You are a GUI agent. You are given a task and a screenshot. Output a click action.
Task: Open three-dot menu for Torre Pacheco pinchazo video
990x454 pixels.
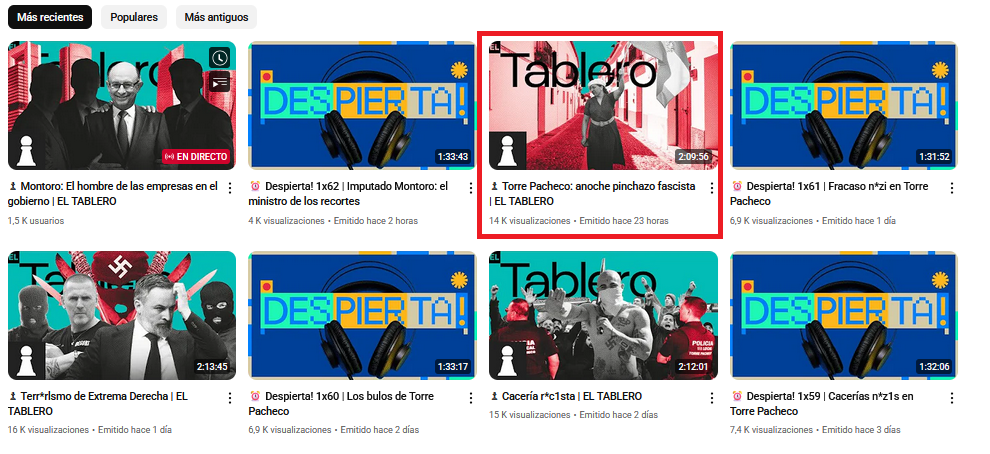(x=712, y=188)
